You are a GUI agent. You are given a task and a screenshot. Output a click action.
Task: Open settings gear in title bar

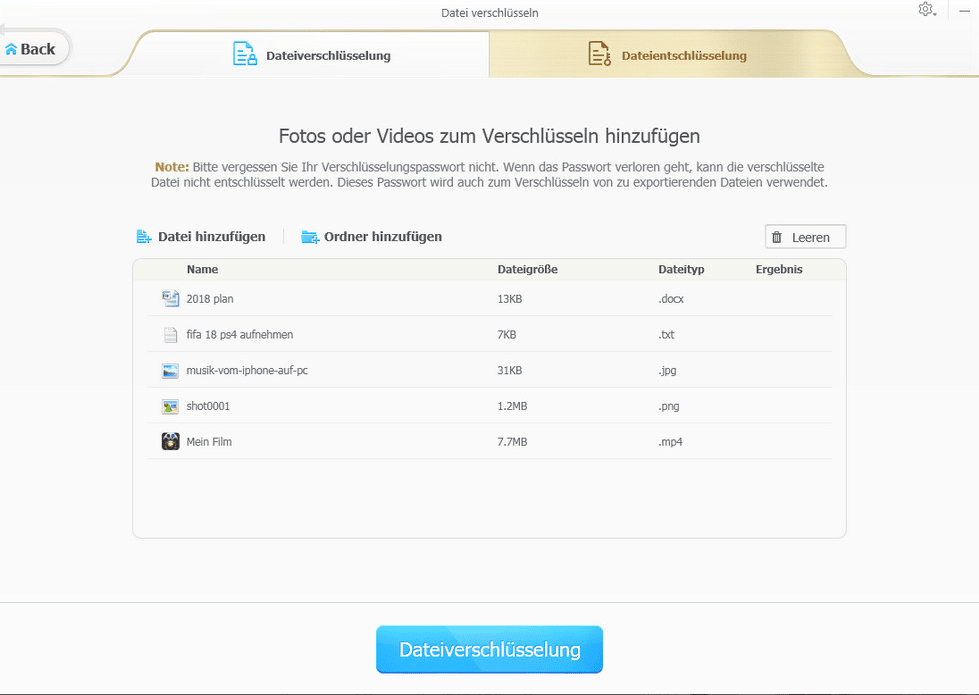coord(925,10)
